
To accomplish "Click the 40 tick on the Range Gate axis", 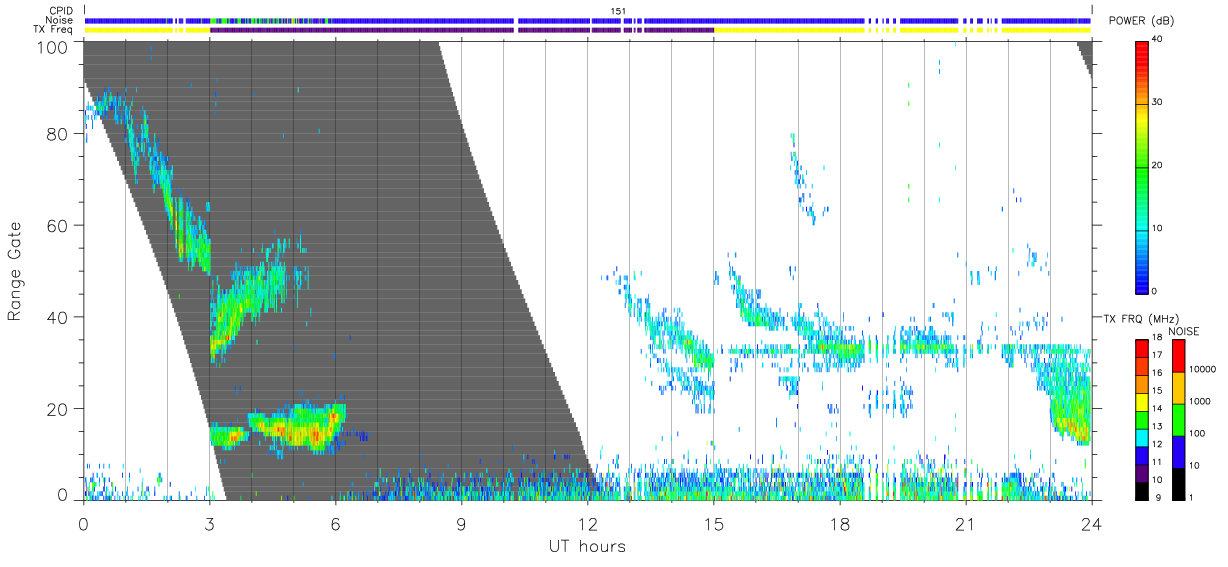I will click(57, 317).
